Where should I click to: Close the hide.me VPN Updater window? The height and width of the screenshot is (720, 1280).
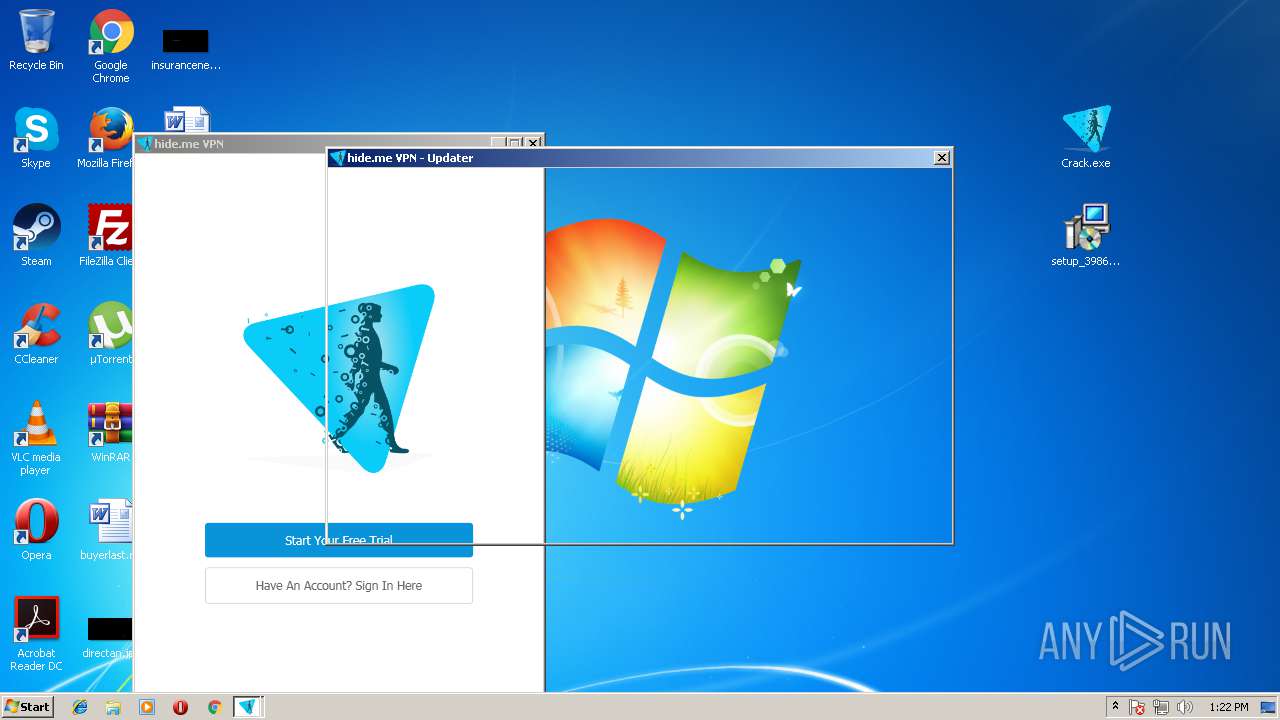pos(941,158)
